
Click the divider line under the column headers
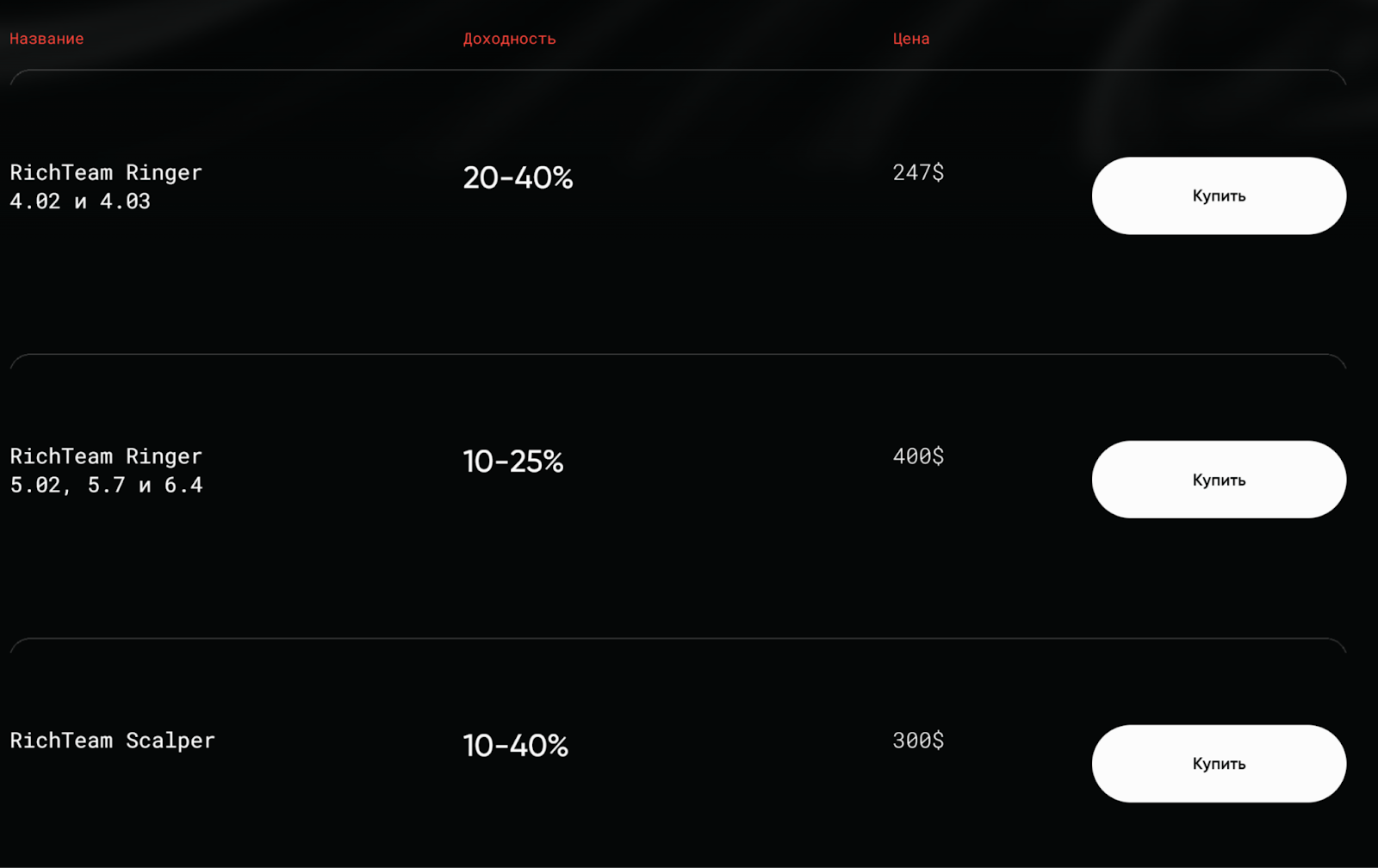point(678,71)
